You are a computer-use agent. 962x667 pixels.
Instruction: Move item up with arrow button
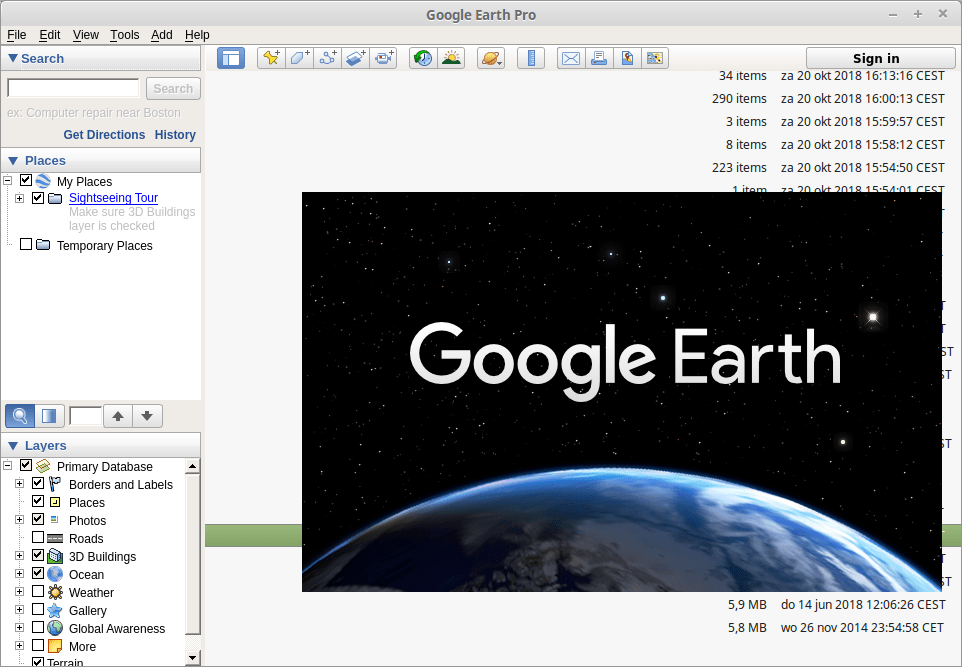click(x=118, y=416)
